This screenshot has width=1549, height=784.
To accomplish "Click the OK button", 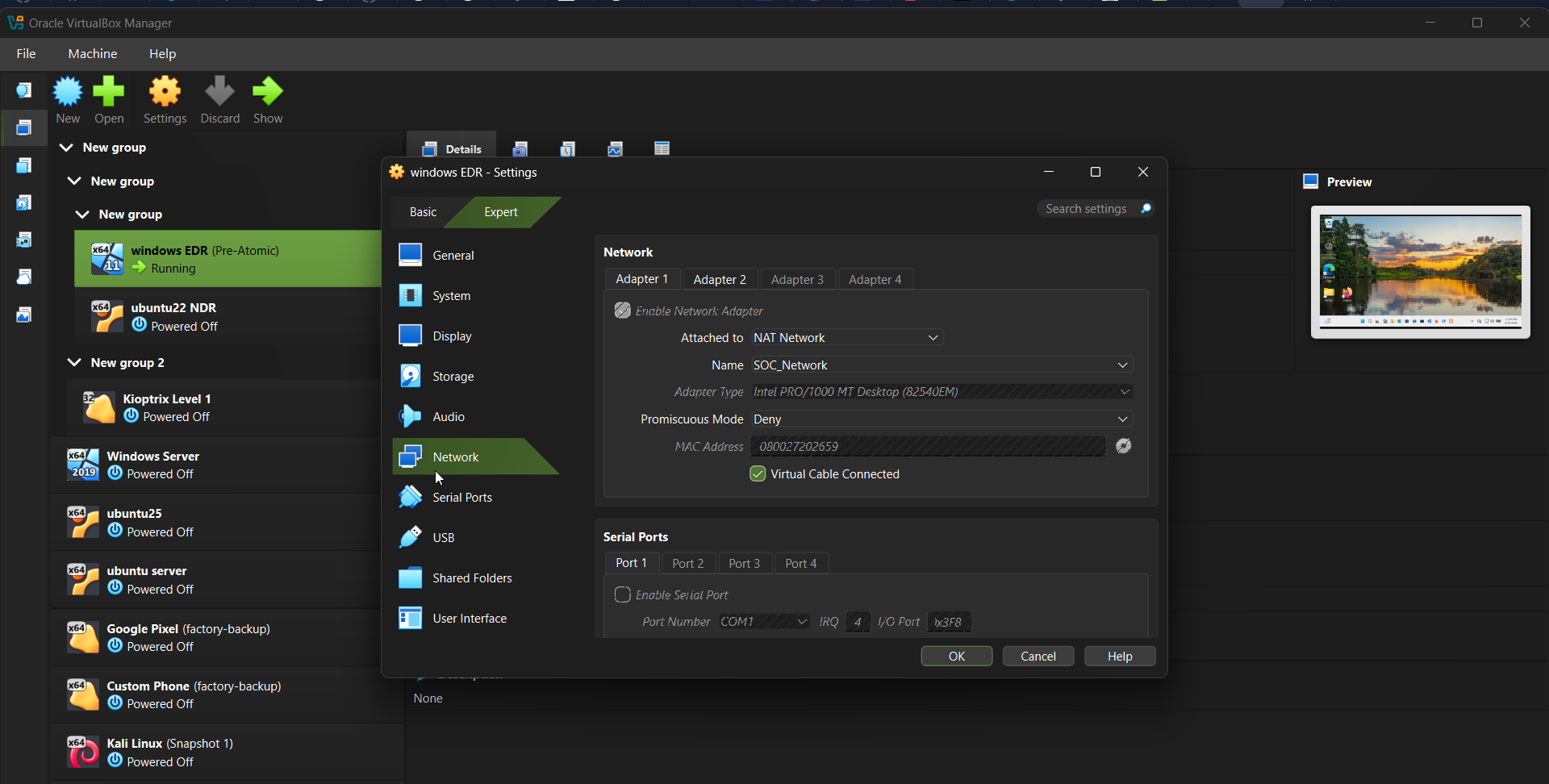I will tap(956, 657).
